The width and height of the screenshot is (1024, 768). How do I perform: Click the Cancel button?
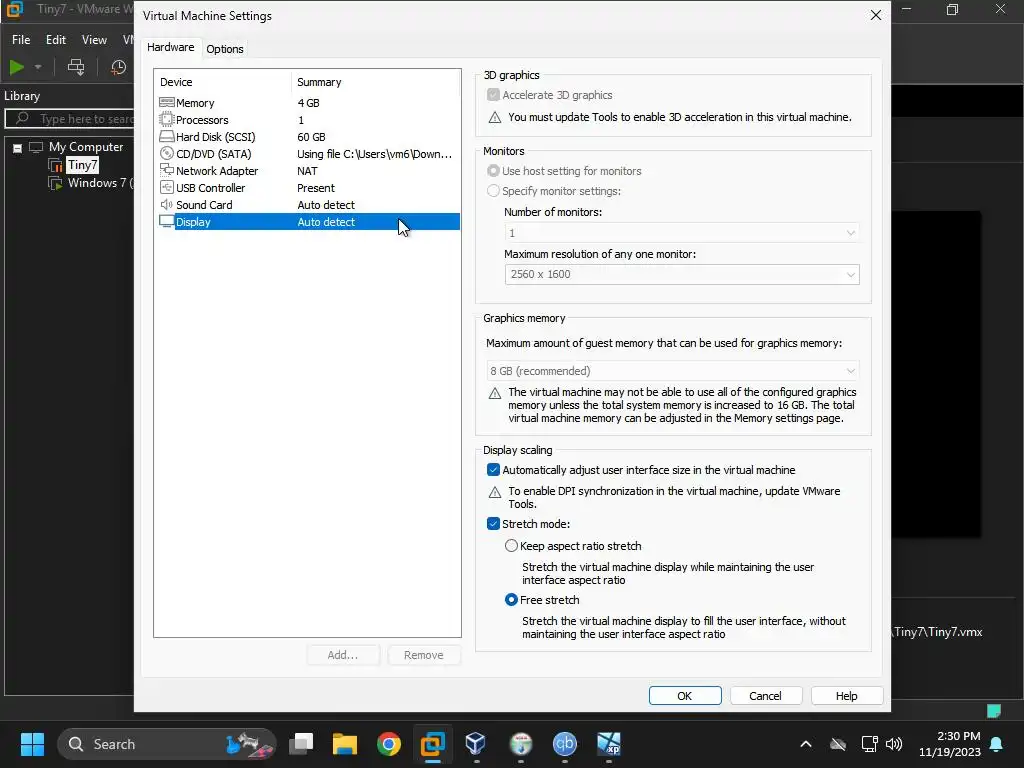[765, 696]
